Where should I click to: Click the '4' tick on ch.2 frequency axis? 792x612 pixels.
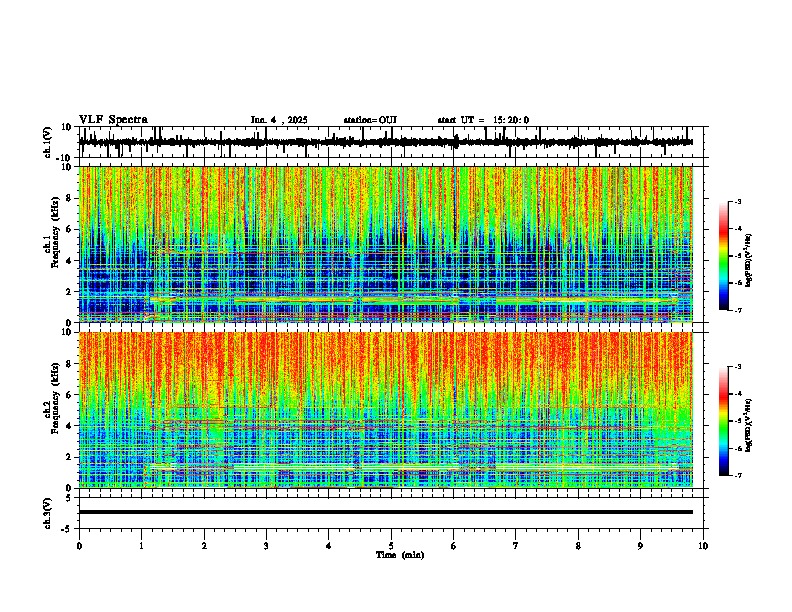click(x=70, y=426)
